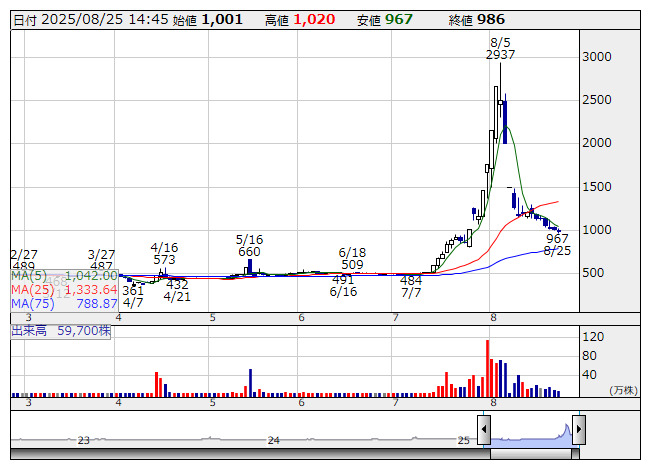Image resolution: width=653 pixels, height=470 pixels.
Task: Click the right range handle arrow in navigator
Action: [577, 432]
